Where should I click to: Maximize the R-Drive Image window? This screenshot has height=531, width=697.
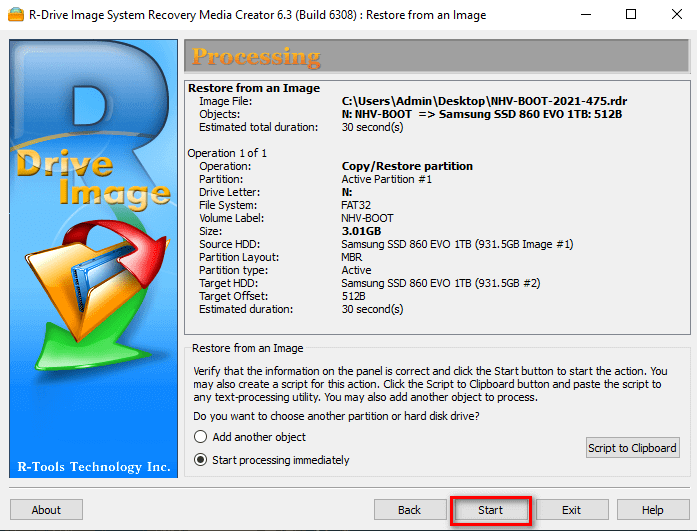[630, 15]
